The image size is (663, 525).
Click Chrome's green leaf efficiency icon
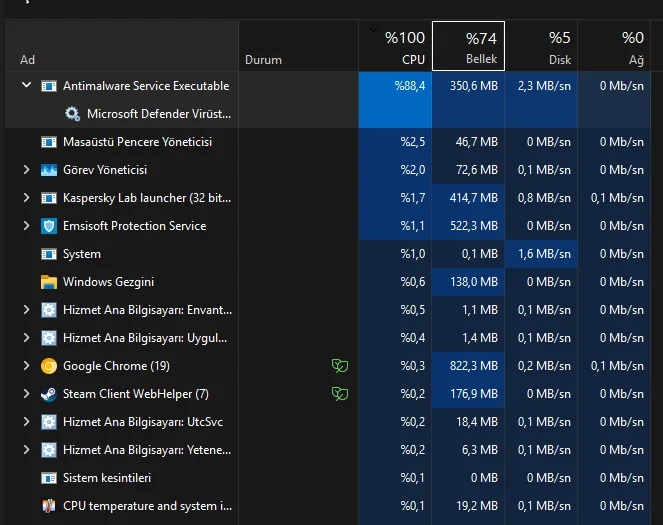click(x=340, y=366)
